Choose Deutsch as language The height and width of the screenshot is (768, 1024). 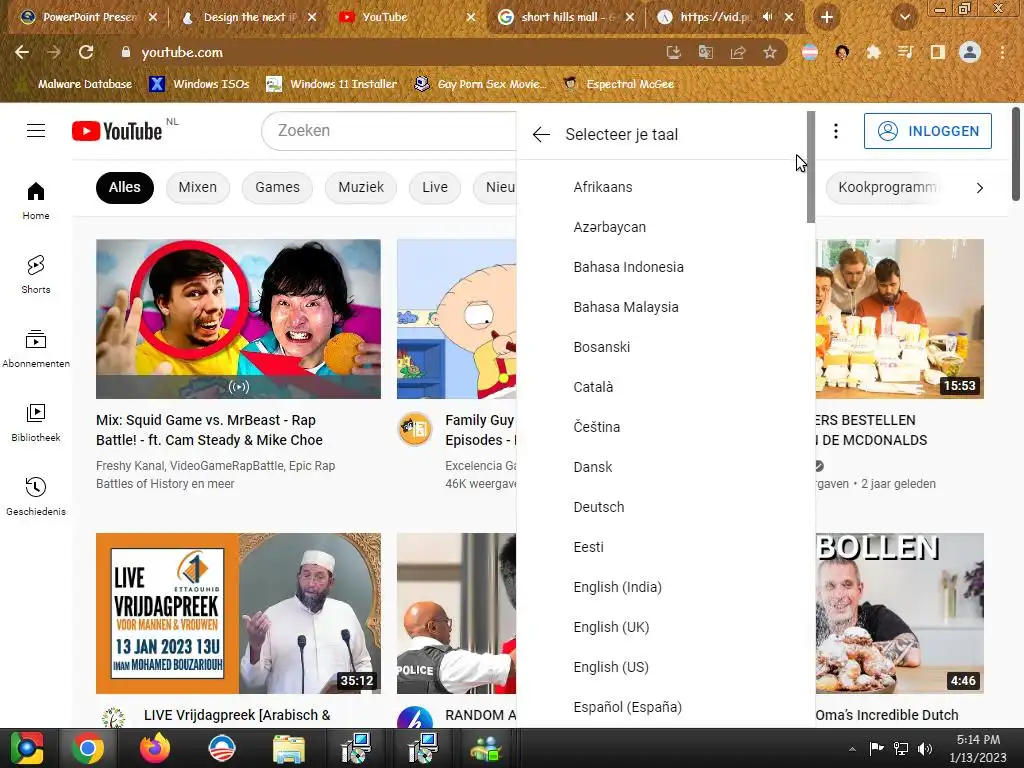pos(662,507)
